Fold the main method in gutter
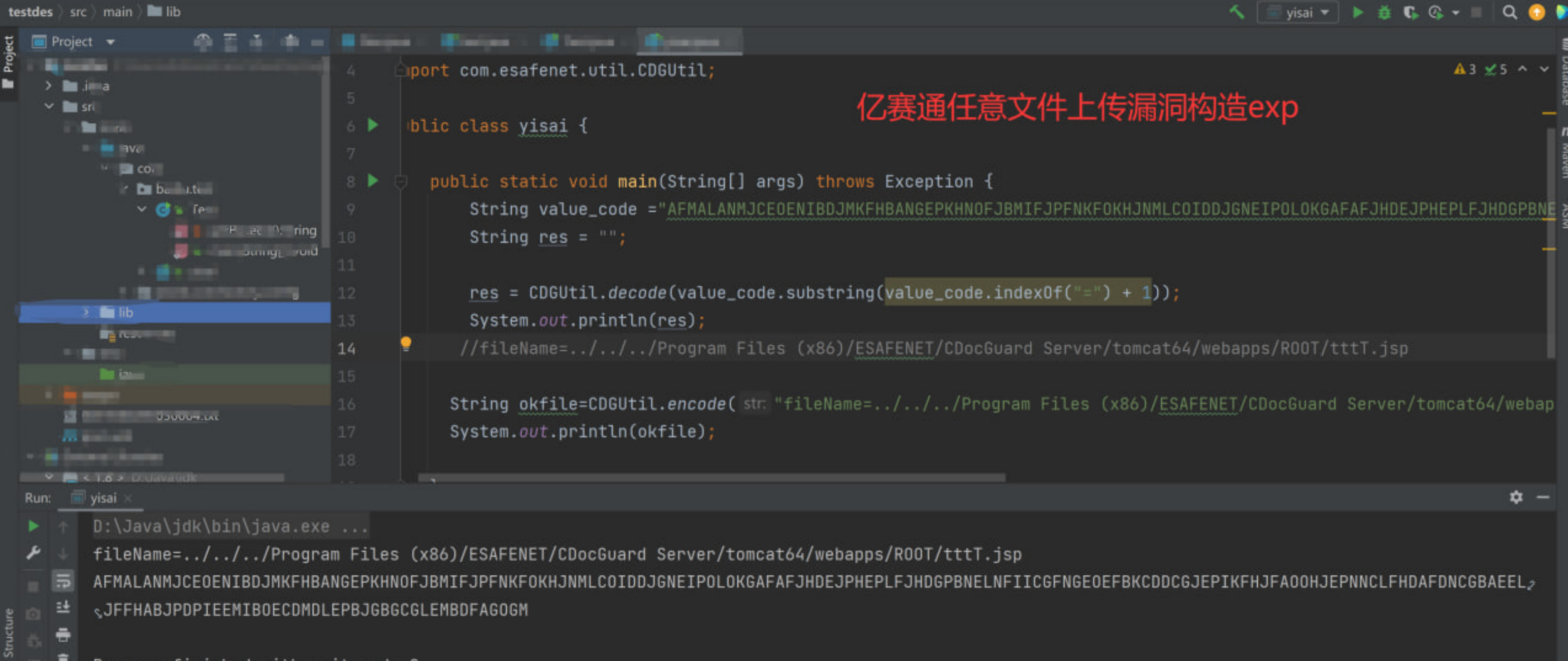The width and height of the screenshot is (1568, 661). click(x=400, y=181)
